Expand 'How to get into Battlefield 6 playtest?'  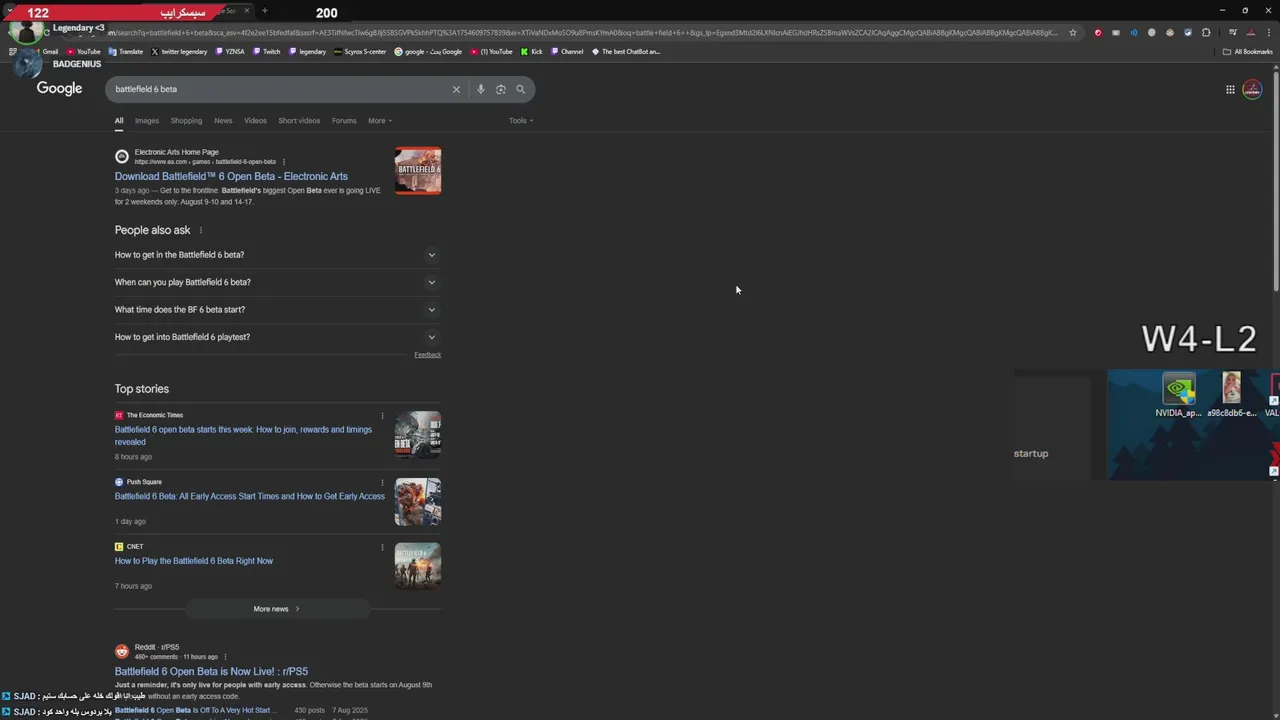coord(276,337)
